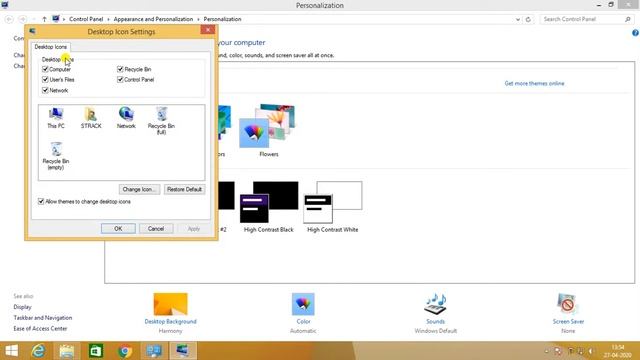
Task: Open the Store app from taskbar
Action: pos(96,351)
